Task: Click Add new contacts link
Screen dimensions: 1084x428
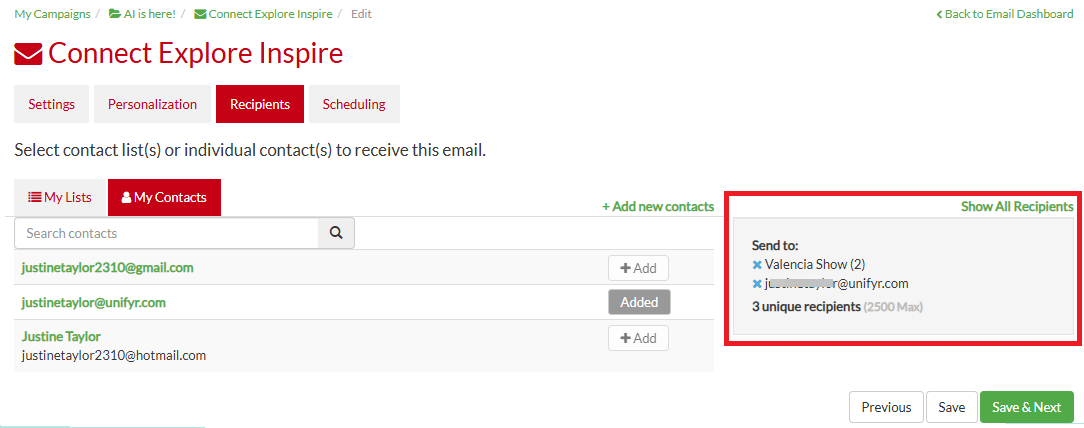Action: [x=657, y=207]
